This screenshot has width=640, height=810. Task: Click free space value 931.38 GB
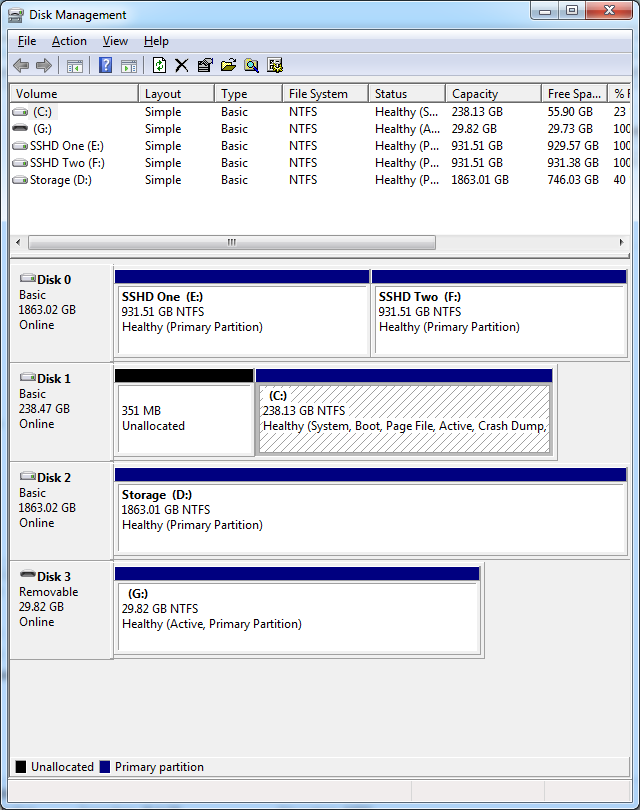[x=573, y=163]
